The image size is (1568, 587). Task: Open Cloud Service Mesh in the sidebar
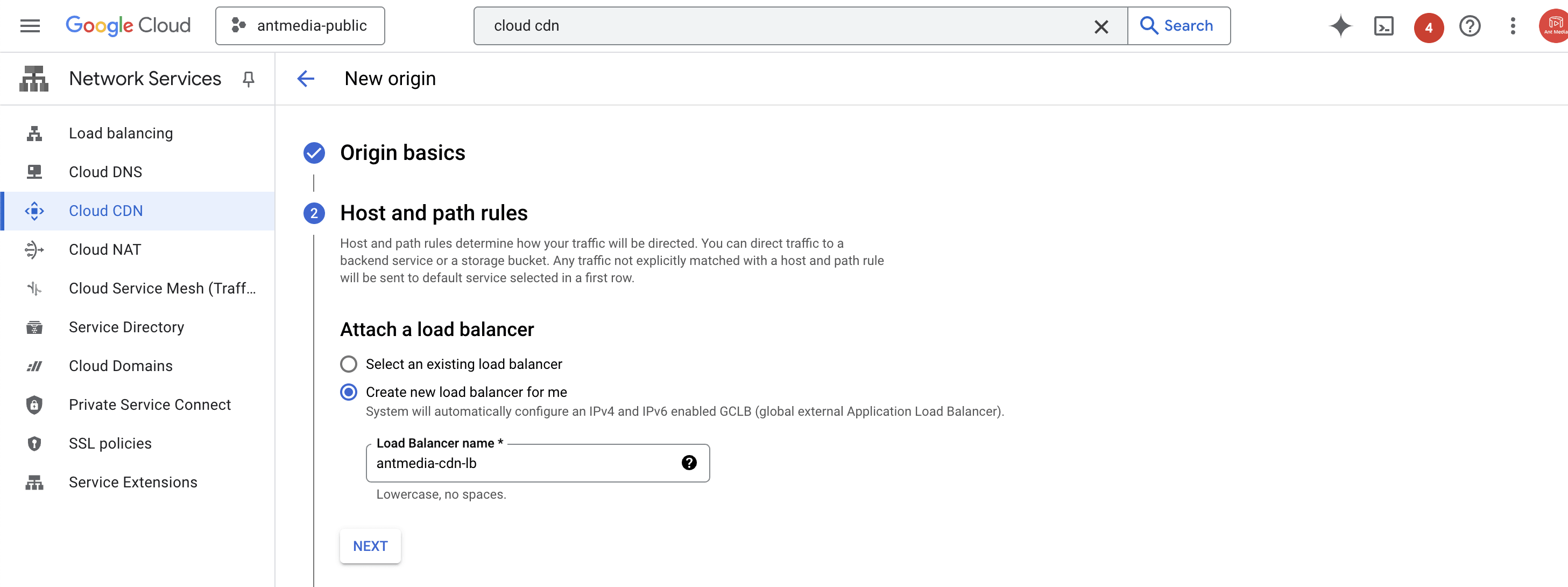tap(138, 289)
